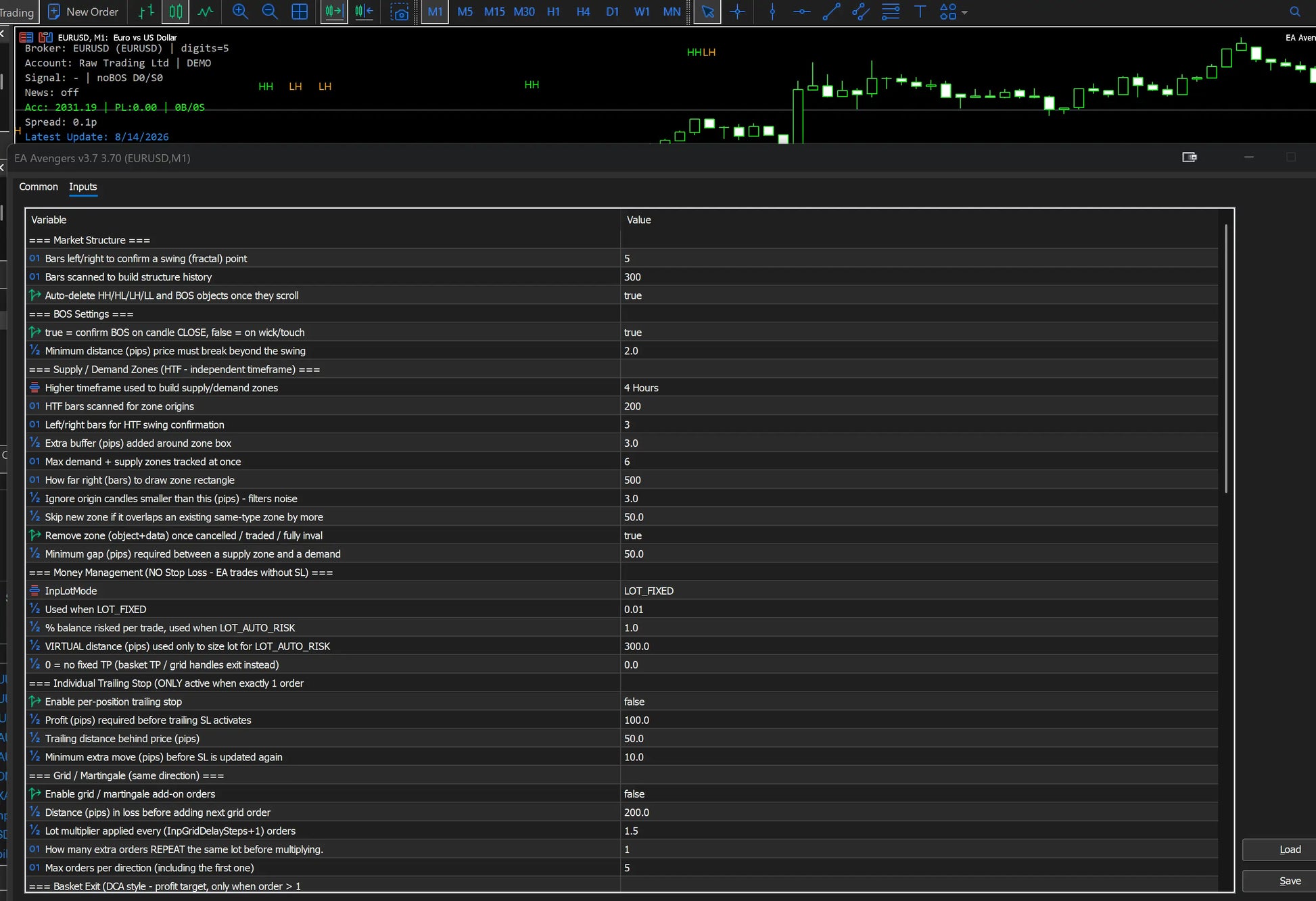
Task: Toggle Remove zone once cancelled value
Action: (x=919, y=535)
